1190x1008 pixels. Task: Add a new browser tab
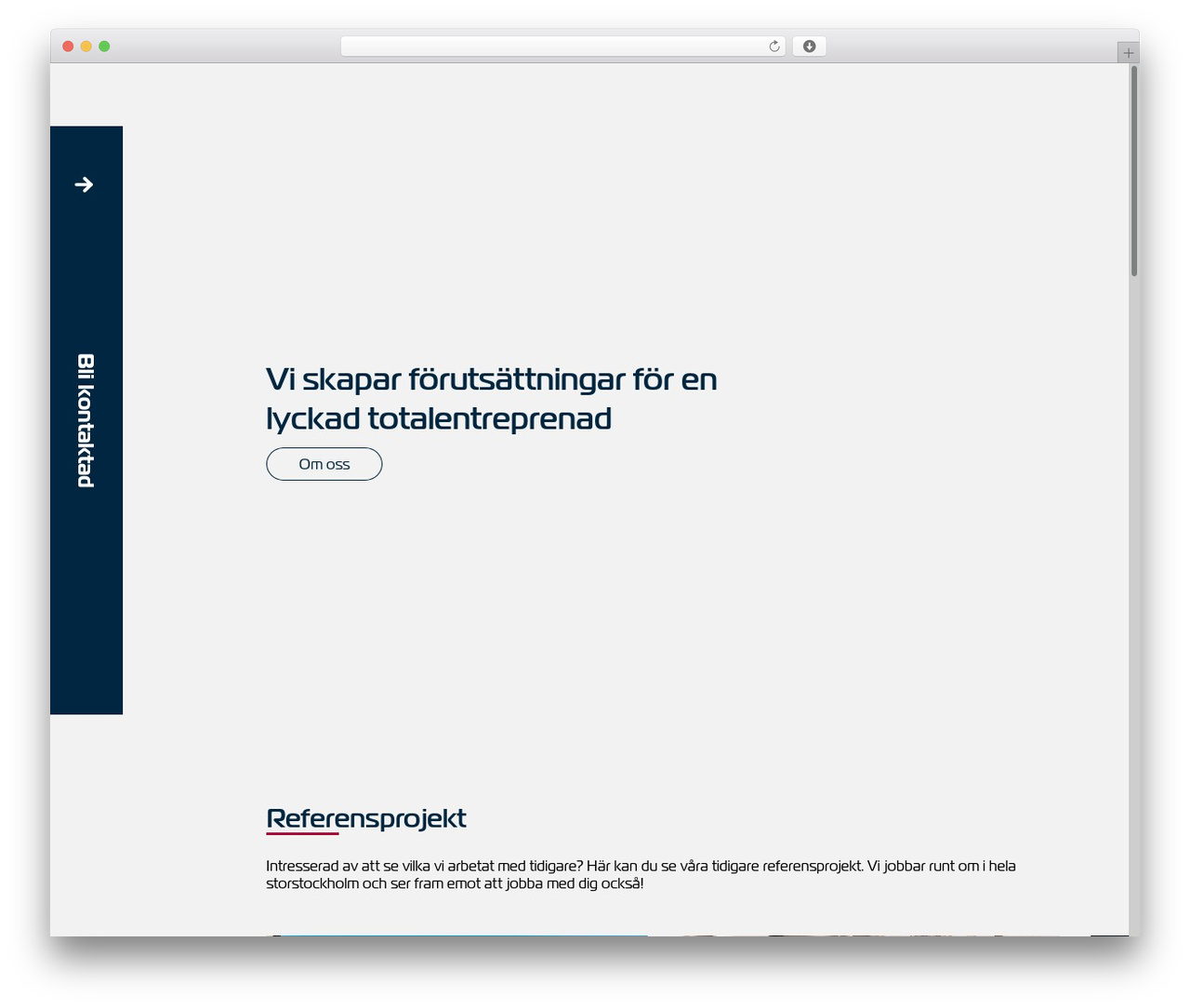click(1129, 53)
